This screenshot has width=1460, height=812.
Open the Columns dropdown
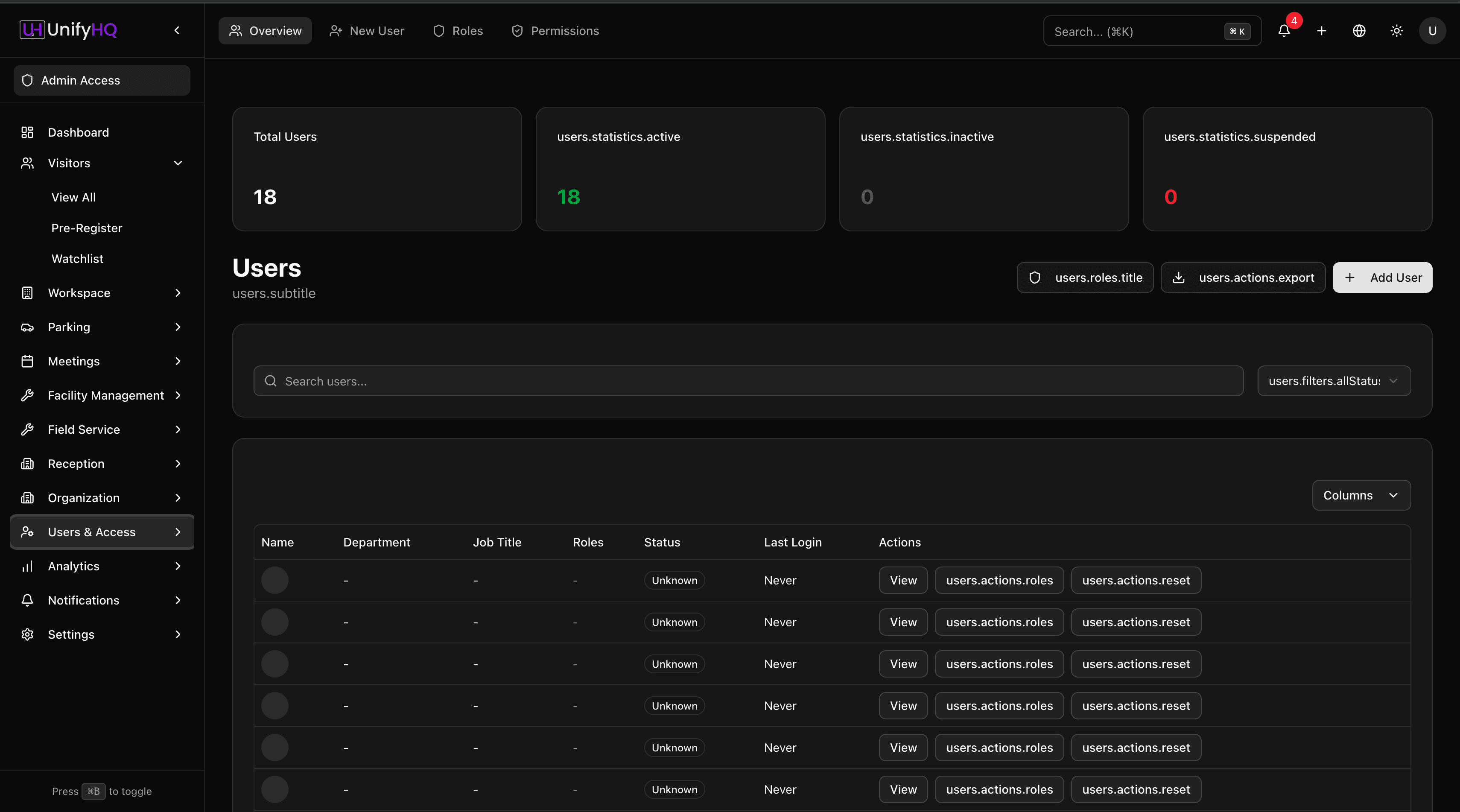click(1361, 495)
